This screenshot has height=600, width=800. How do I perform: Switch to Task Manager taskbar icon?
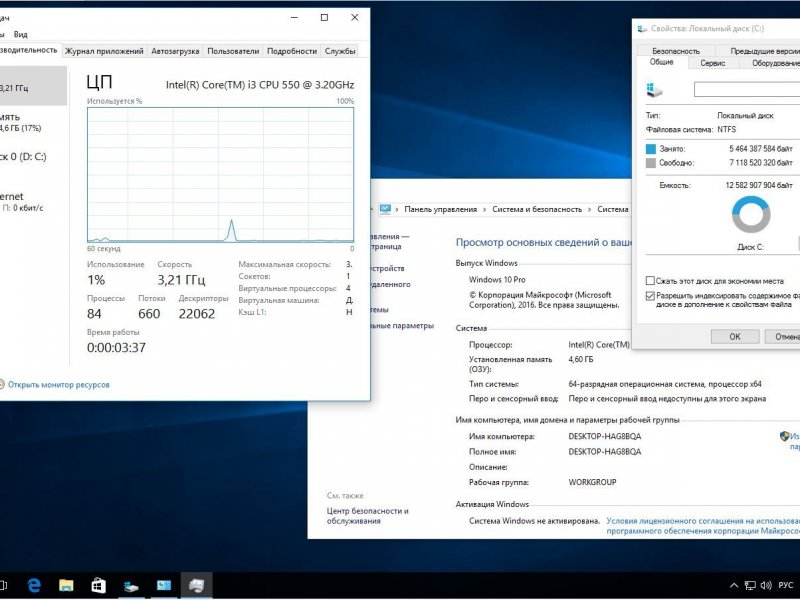[x=196, y=585]
